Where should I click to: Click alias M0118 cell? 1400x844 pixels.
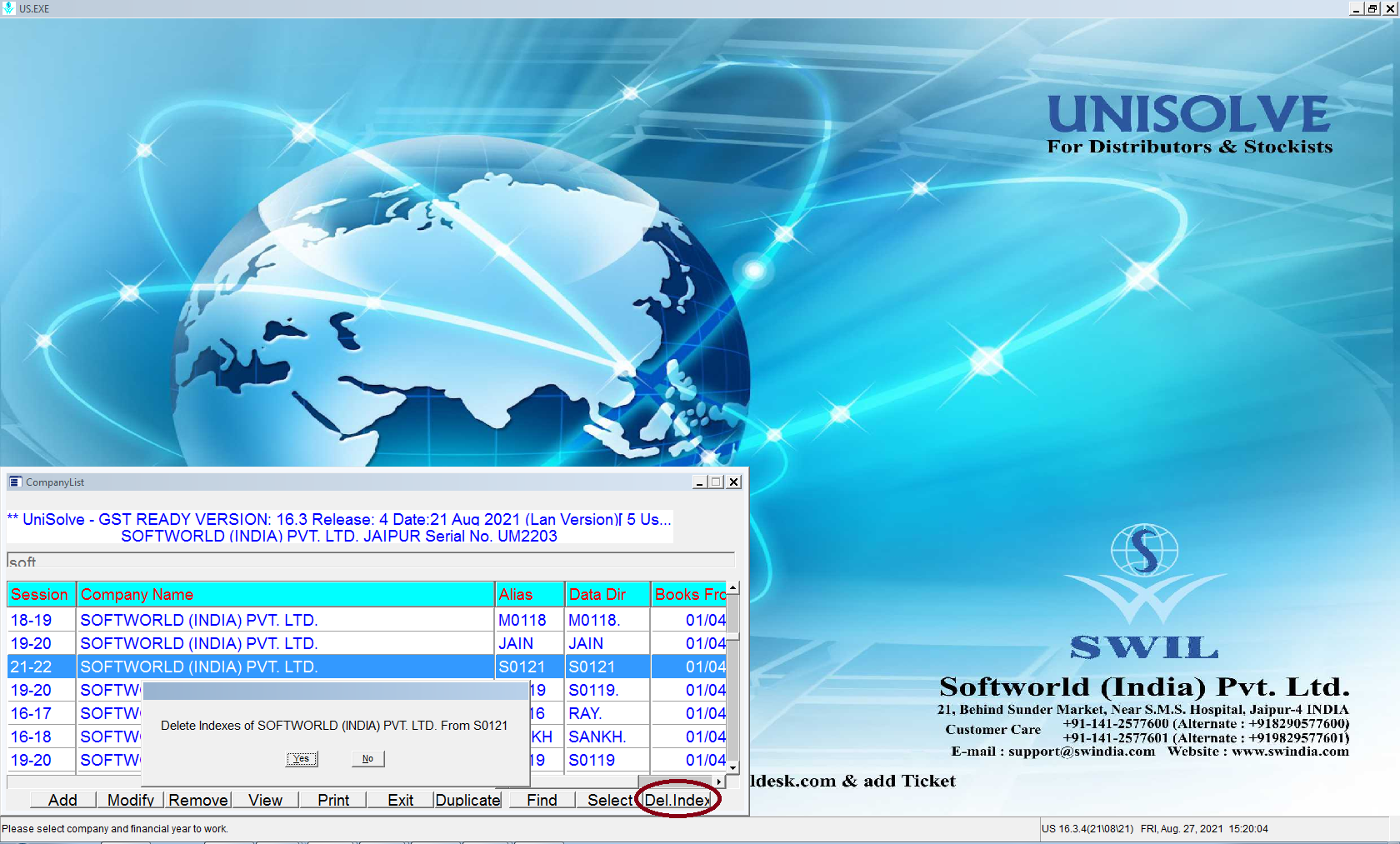pyautogui.click(x=530, y=620)
